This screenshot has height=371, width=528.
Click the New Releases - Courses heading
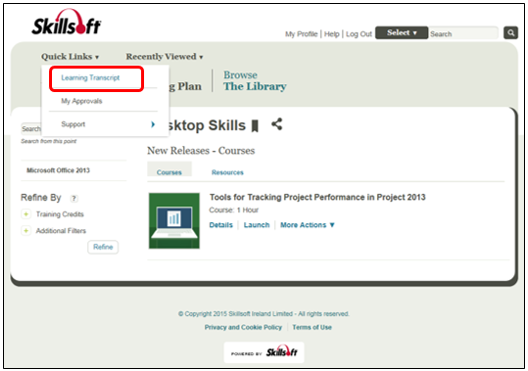pyautogui.click(x=201, y=150)
